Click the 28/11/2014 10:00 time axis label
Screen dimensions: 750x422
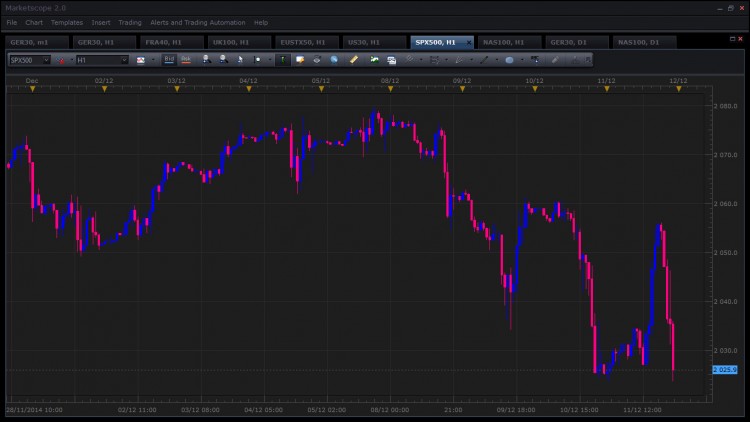point(34,410)
